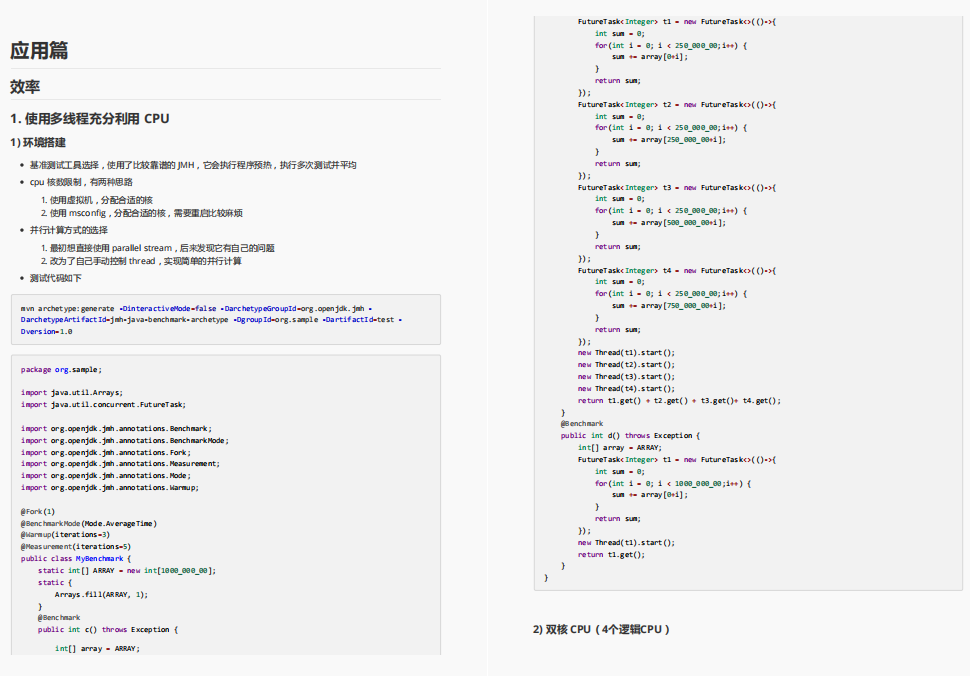The height and width of the screenshot is (676, 970).
Task: Click @BenchmarkMode(Mode.AverageTime) annotation
Action: click(88, 523)
